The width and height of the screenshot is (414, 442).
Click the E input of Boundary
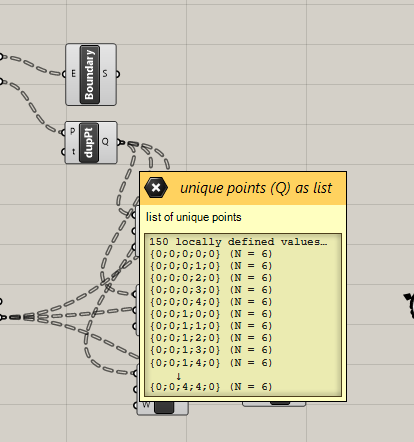[73, 74]
